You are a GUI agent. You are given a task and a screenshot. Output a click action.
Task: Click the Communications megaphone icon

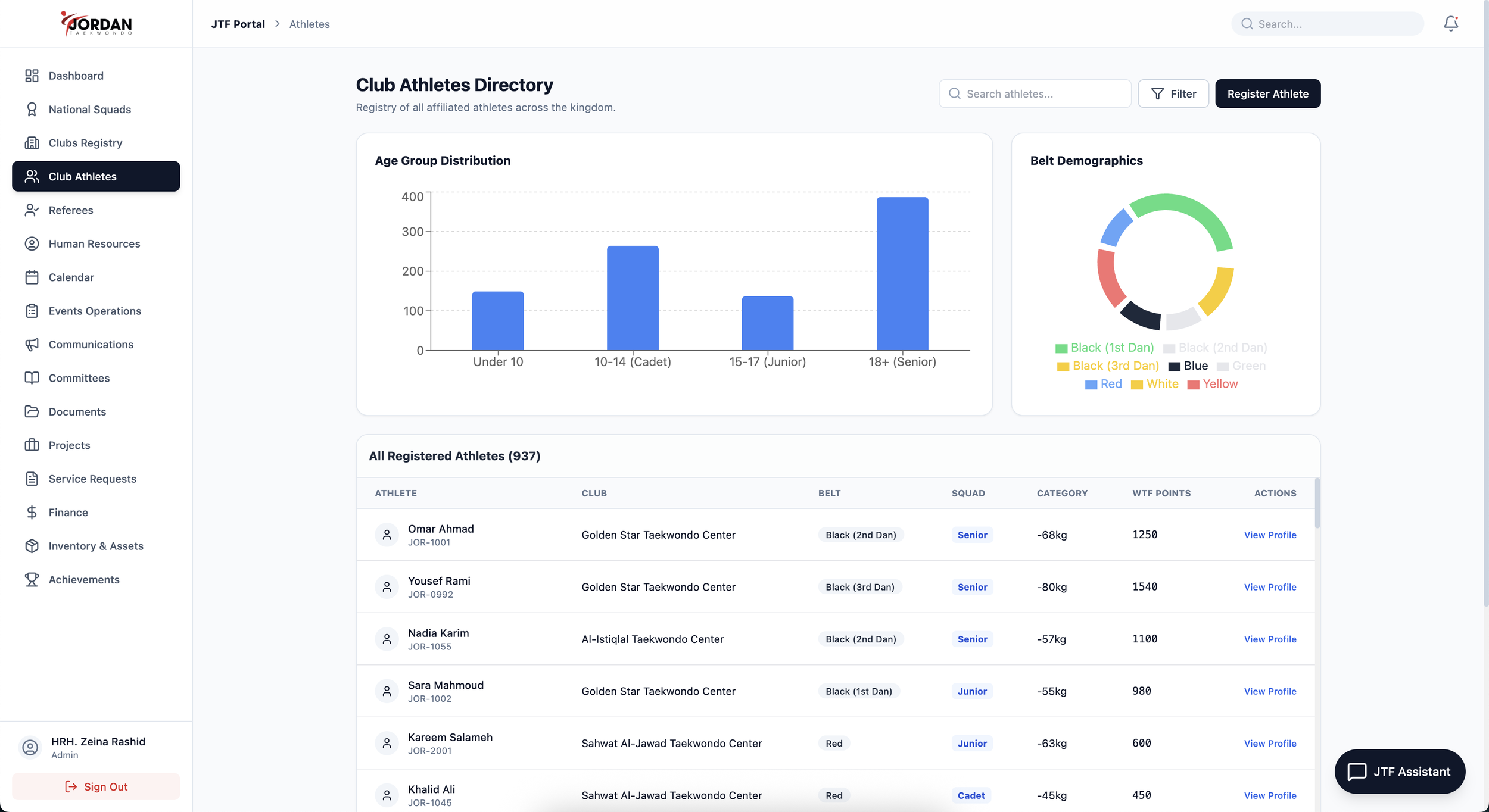[x=32, y=344]
